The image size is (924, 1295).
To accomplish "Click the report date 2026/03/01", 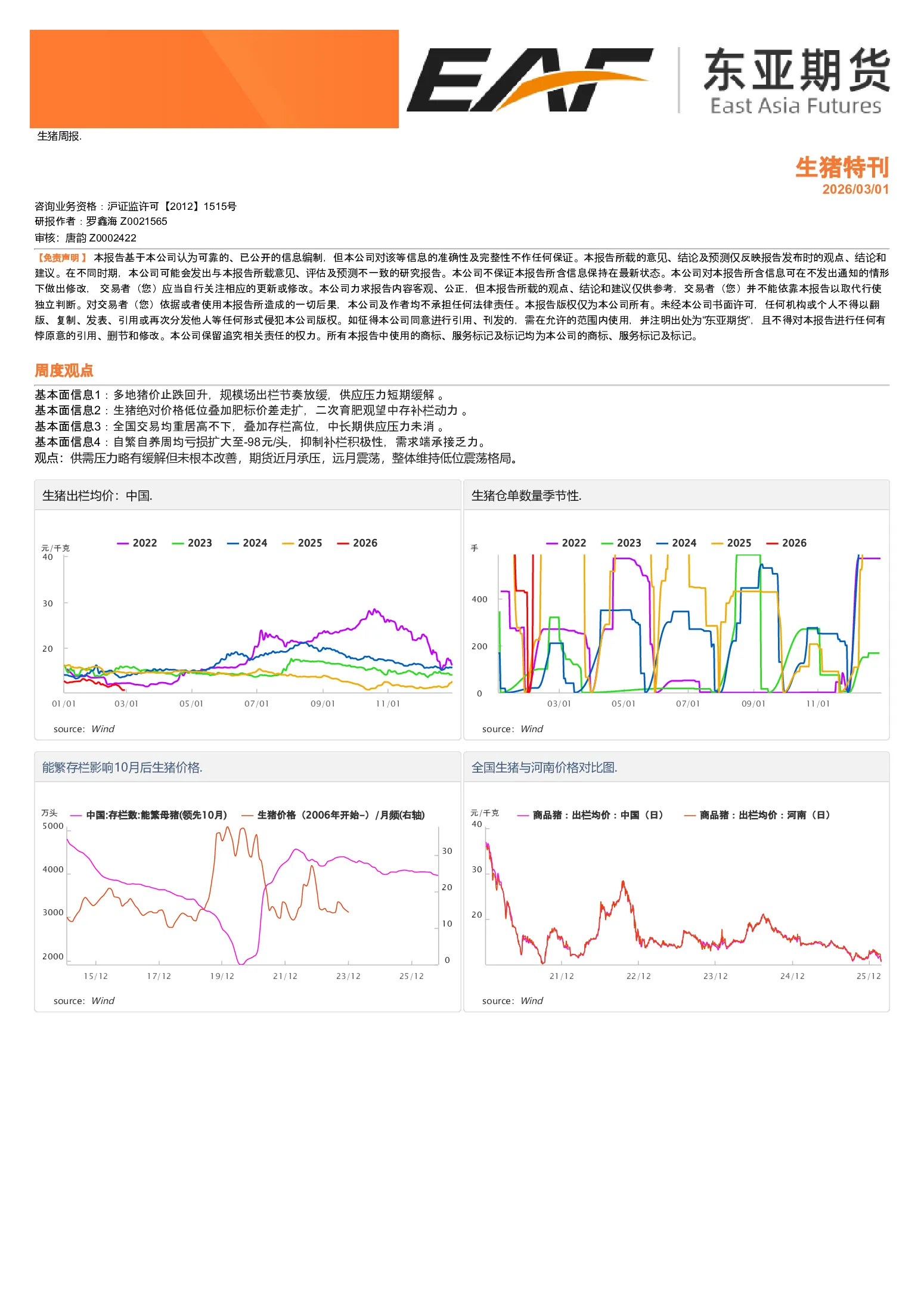I will point(855,190).
